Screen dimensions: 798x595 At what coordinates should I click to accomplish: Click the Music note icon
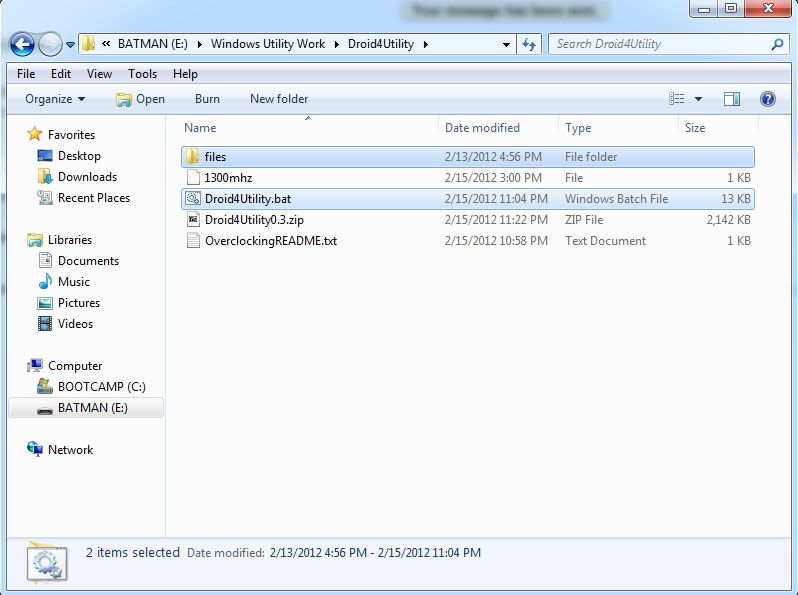(x=45, y=281)
